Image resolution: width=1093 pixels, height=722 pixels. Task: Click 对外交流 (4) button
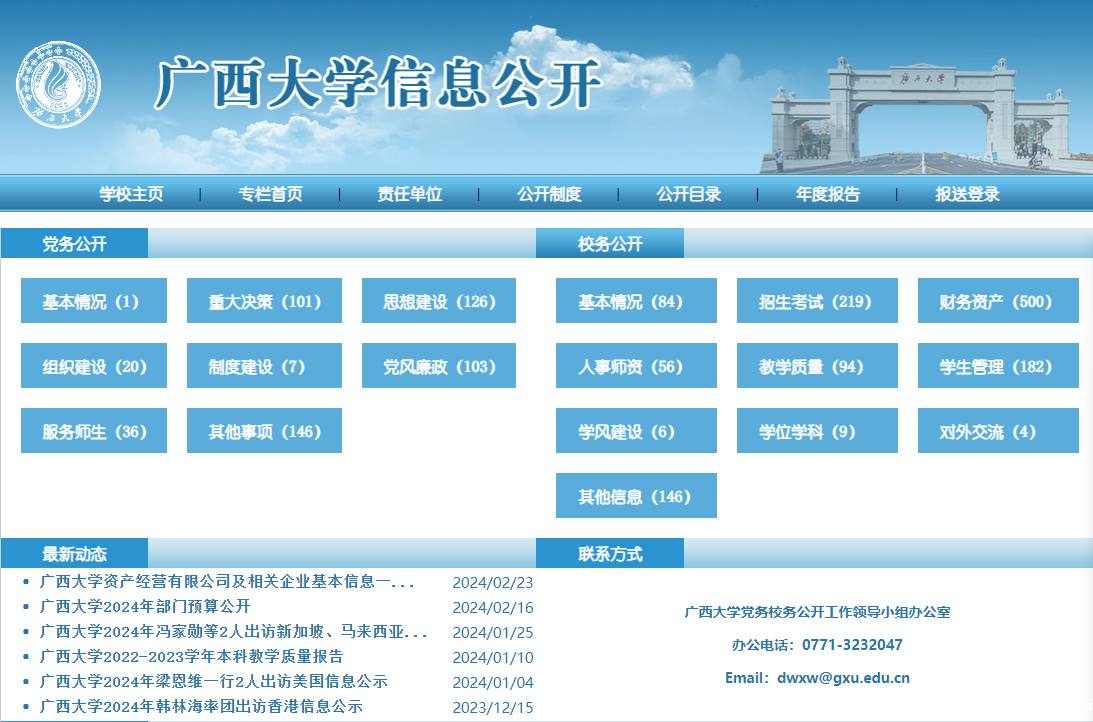click(997, 431)
